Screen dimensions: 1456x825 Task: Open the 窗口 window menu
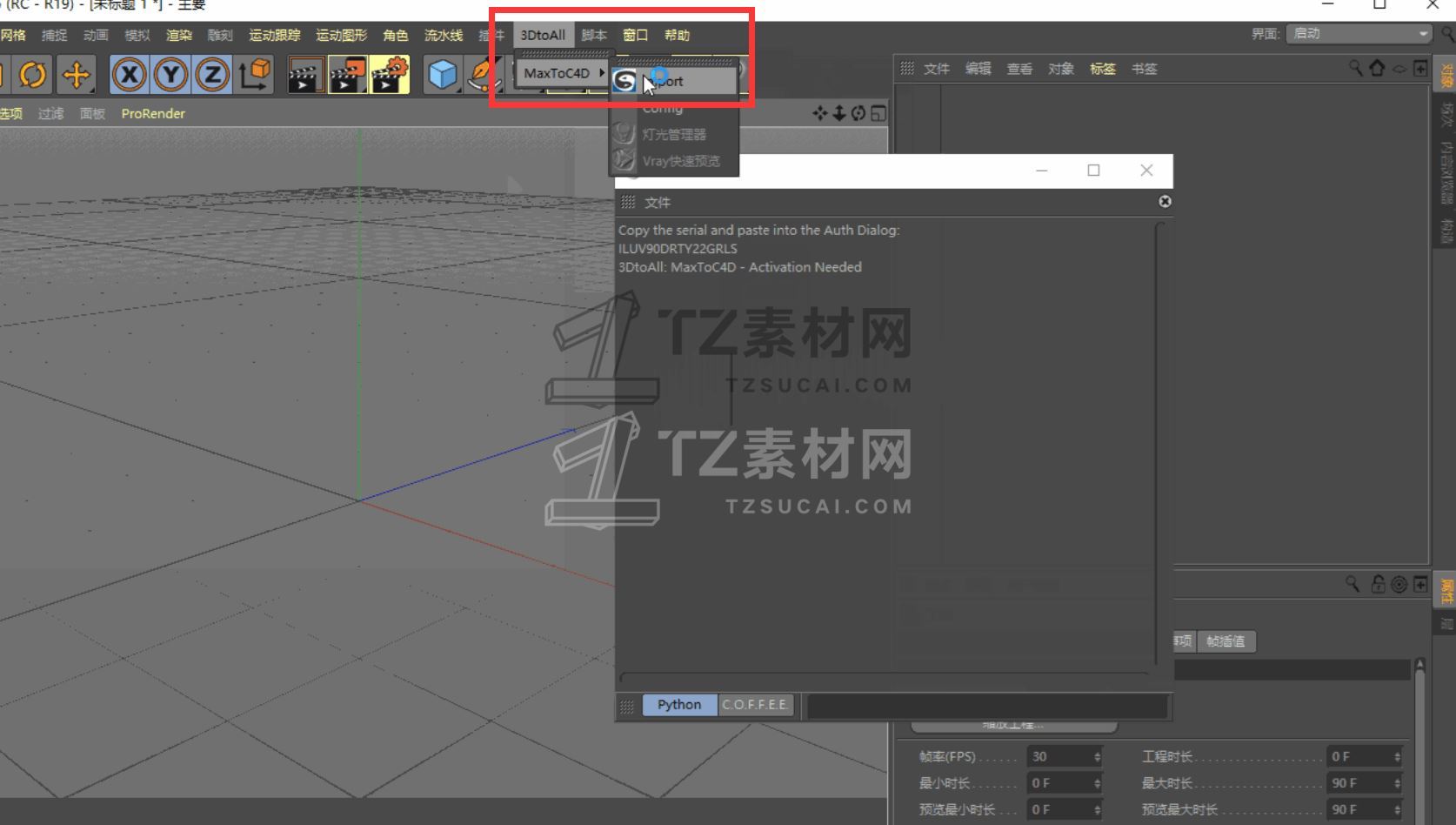pyautogui.click(x=635, y=35)
